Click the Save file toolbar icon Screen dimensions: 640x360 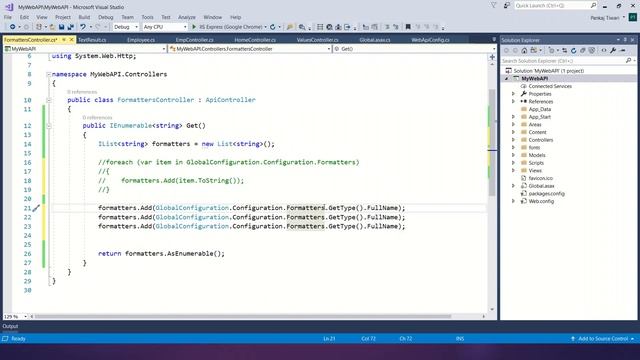click(x=61, y=27)
